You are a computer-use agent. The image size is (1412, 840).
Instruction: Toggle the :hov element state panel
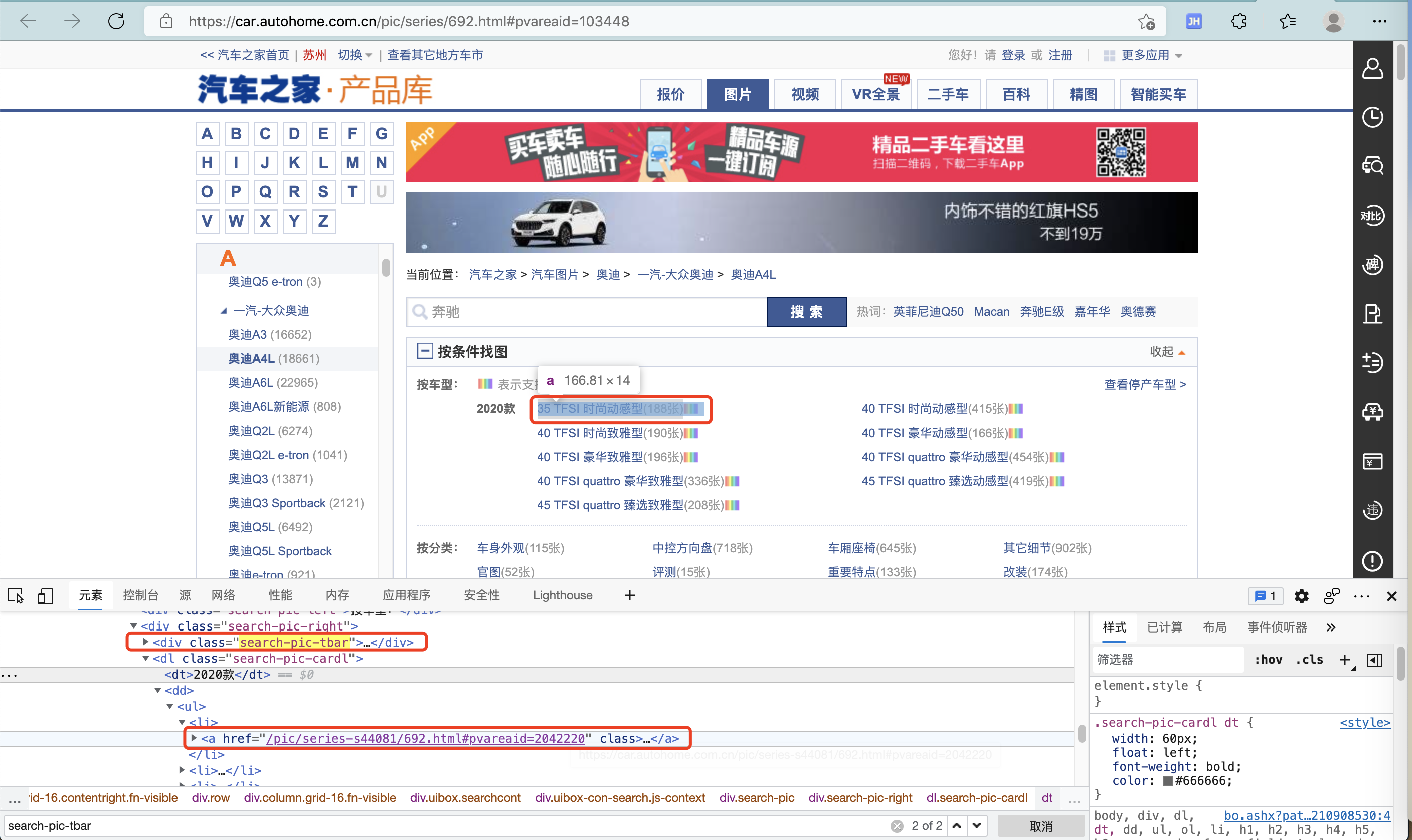[1268, 660]
